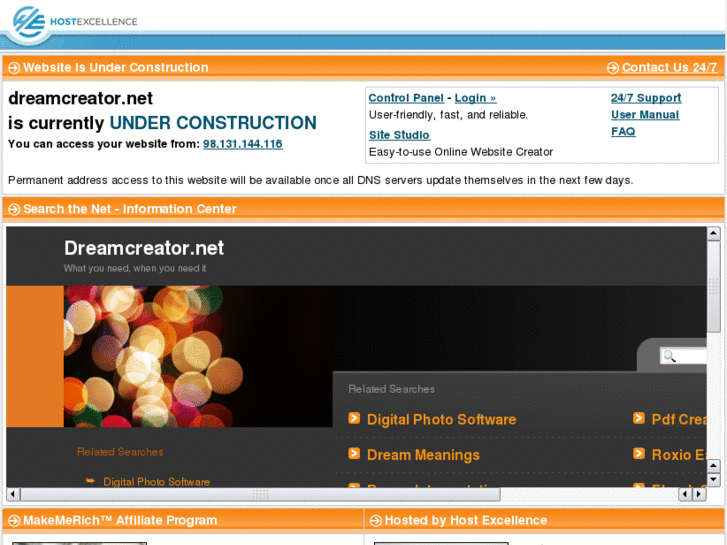Click arrow icon beside Contact Us 24/7
The width and height of the screenshot is (727, 545).
tap(612, 68)
